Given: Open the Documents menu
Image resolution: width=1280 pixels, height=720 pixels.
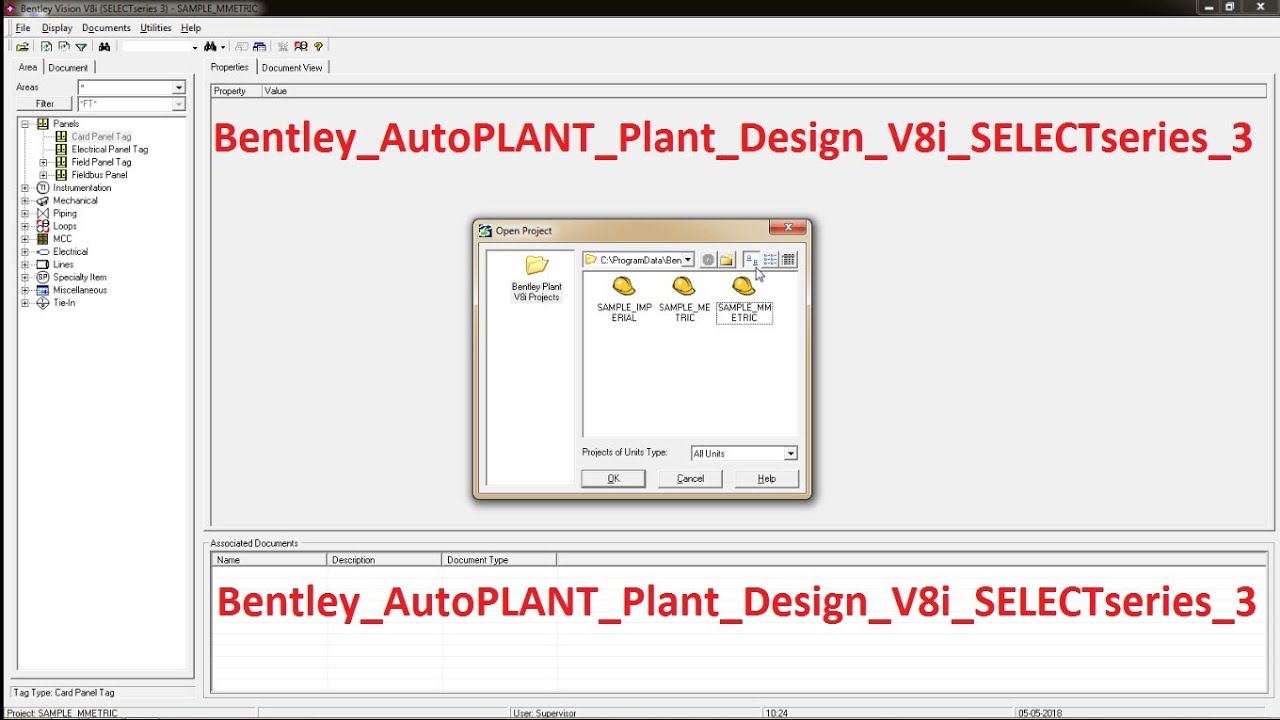Looking at the screenshot, I should tap(106, 28).
